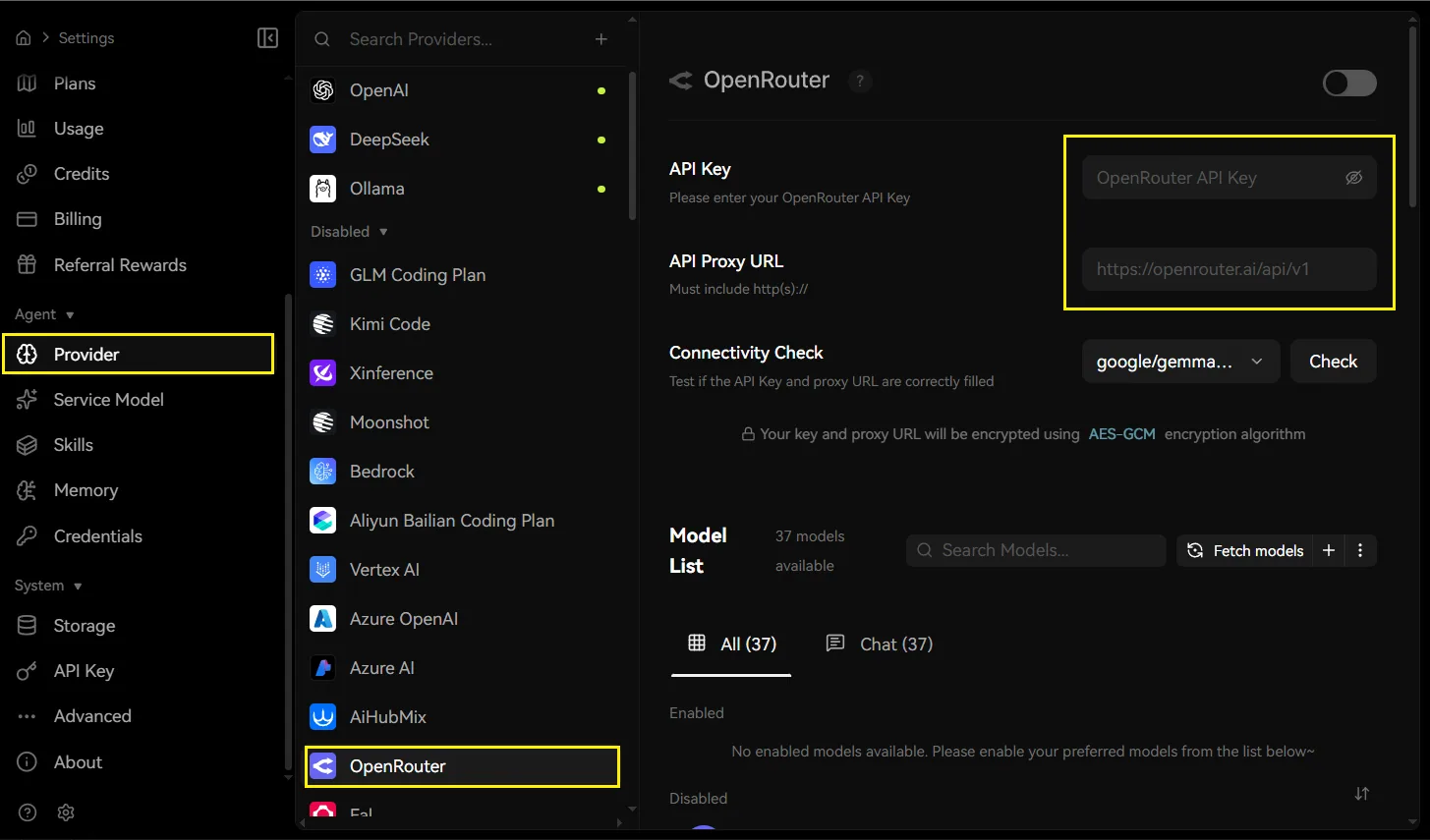Collapse the sidebar panel icon
The image size is (1430, 840).
tap(267, 37)
